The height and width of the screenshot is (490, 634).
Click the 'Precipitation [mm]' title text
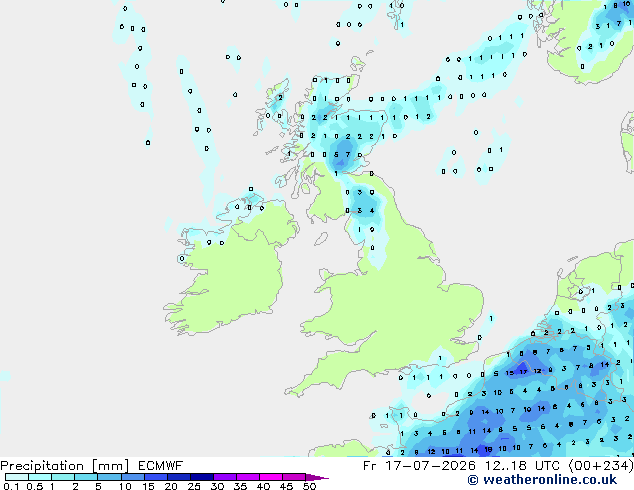65,466
